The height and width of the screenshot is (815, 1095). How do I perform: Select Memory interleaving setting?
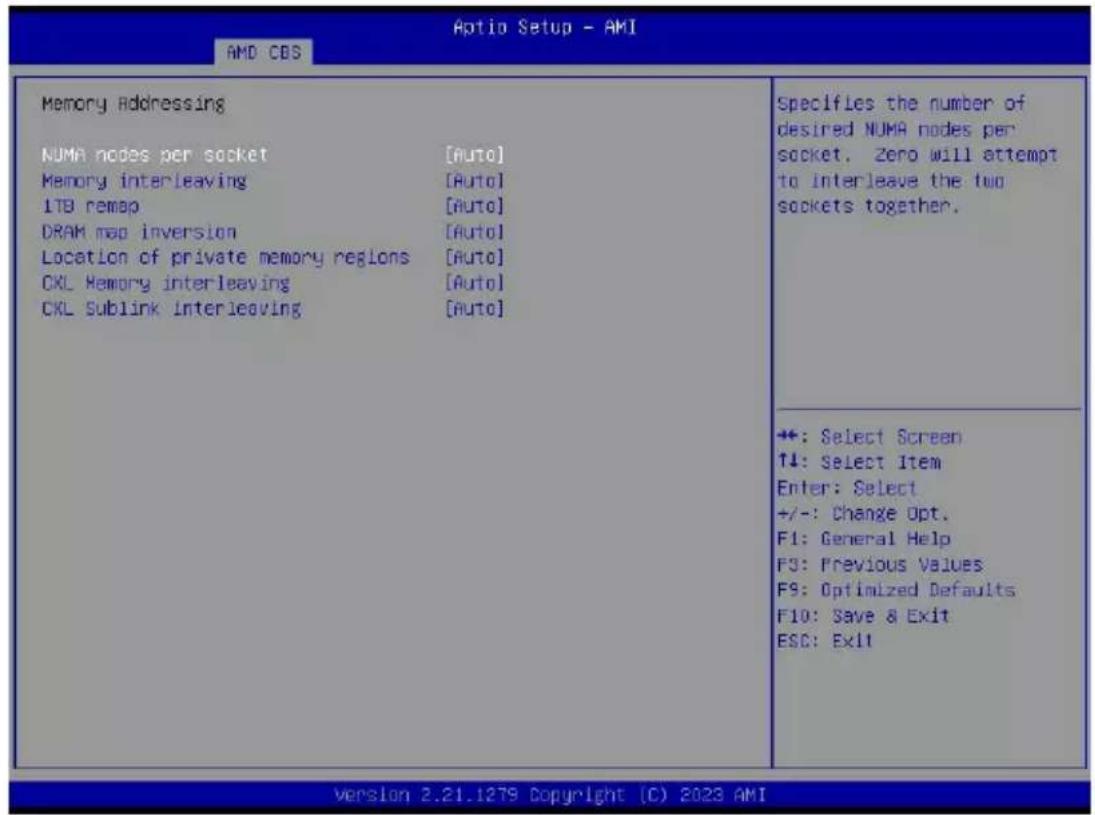pos(144,181)
